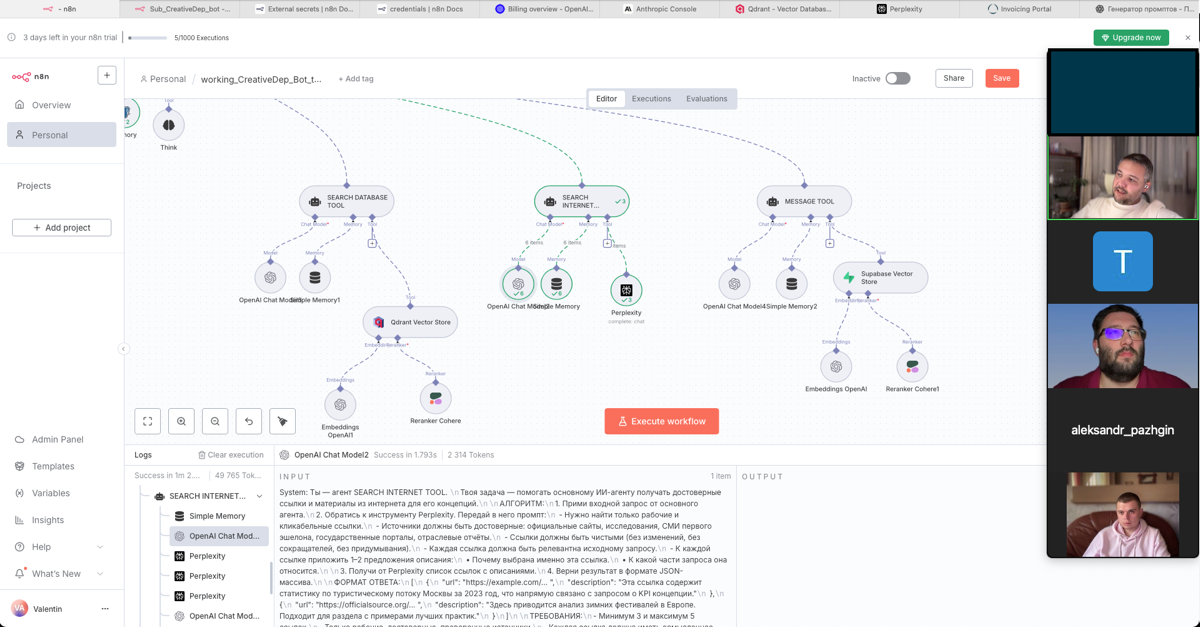This screenshot has height=627, width=1200.
Task: Open What's New notifications
Action: (x=61, y=574)
